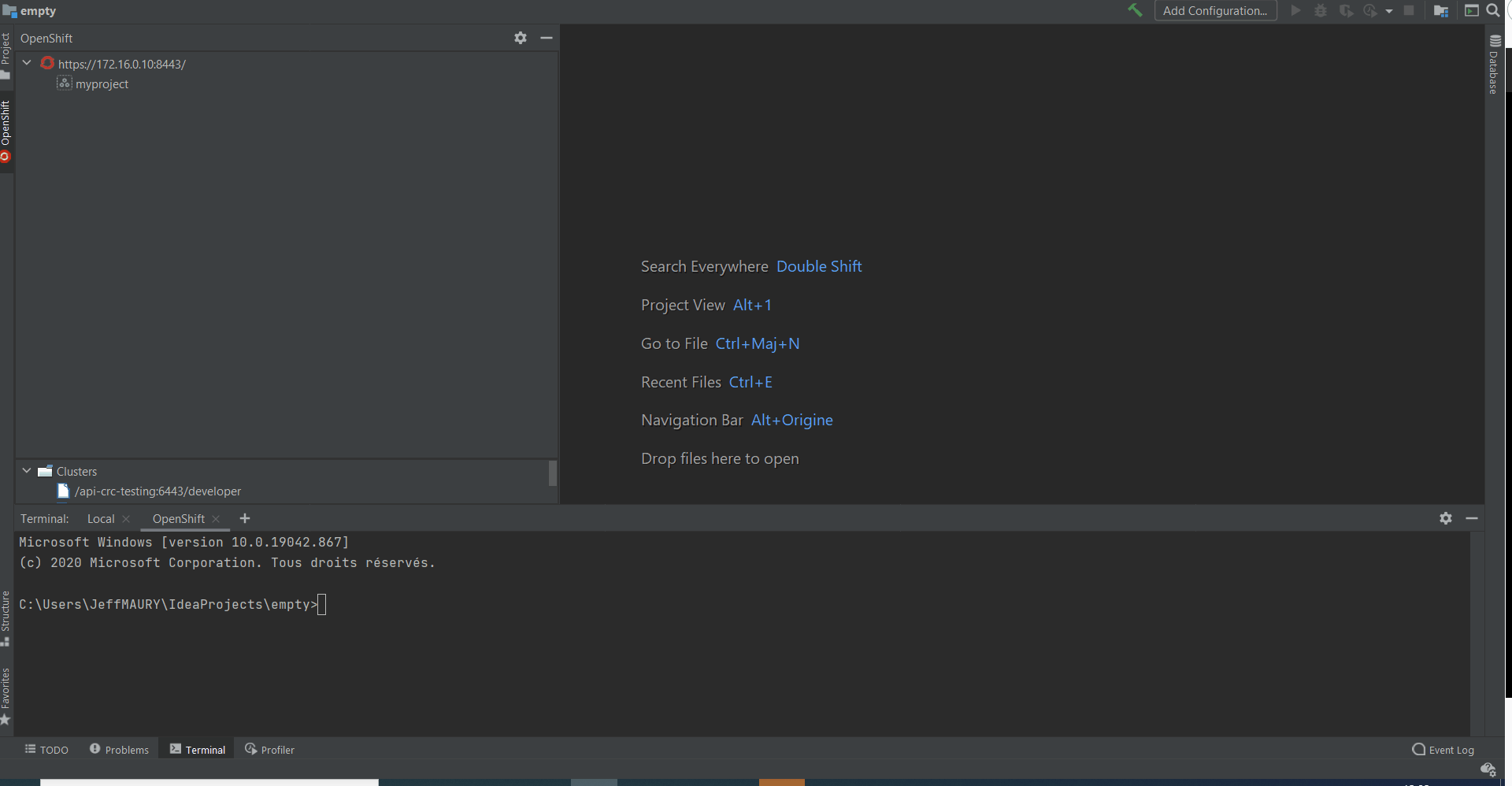The width and height of the screenshot is (1512, 786).
Task: Click the "Drop files here to open" text
Action: (720, 458)
